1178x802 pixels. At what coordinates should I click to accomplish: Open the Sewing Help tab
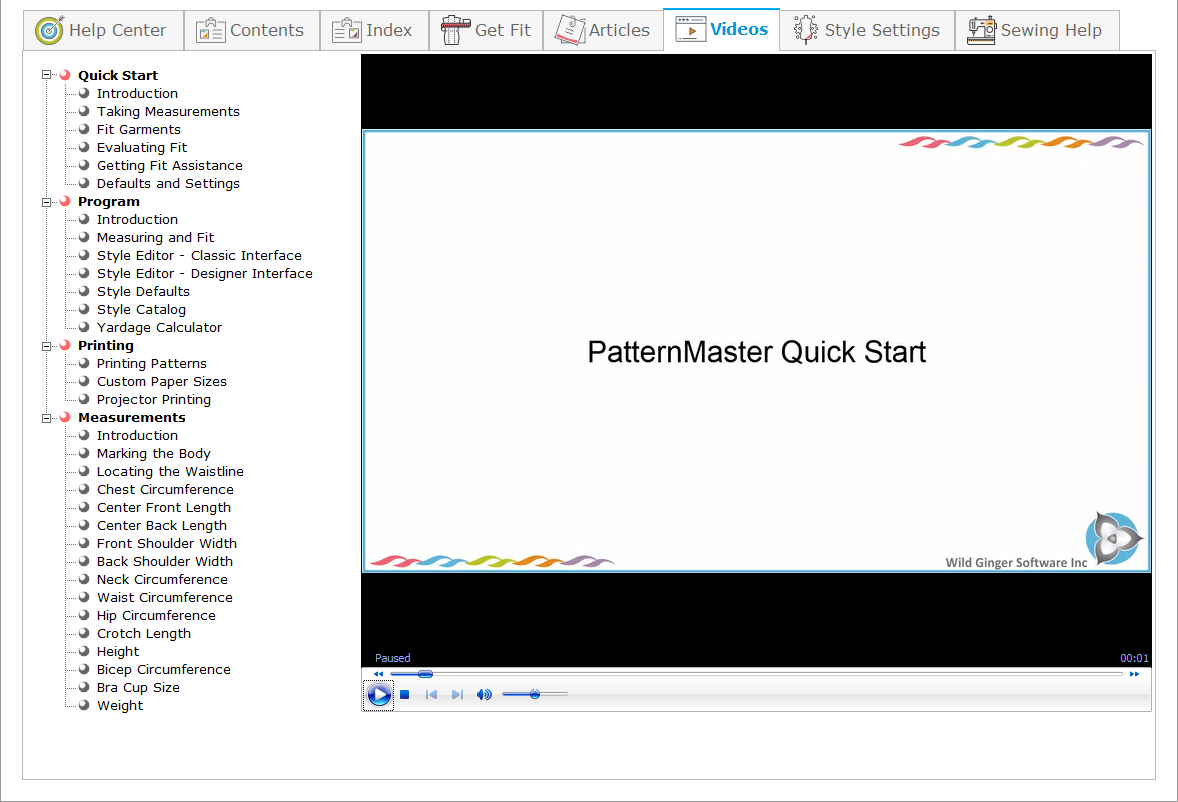1038,30
